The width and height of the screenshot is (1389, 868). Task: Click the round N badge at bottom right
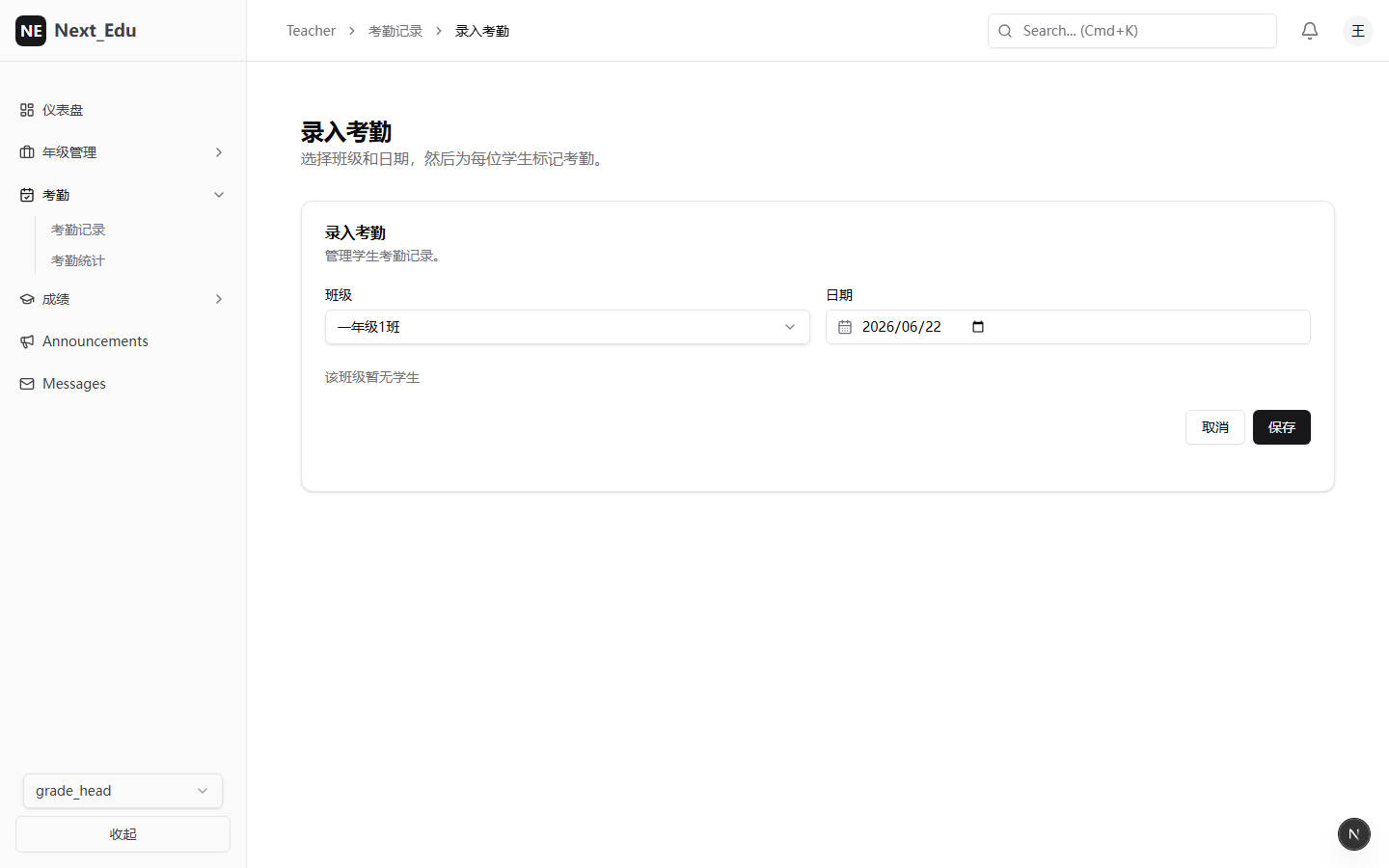[1354, 834]
